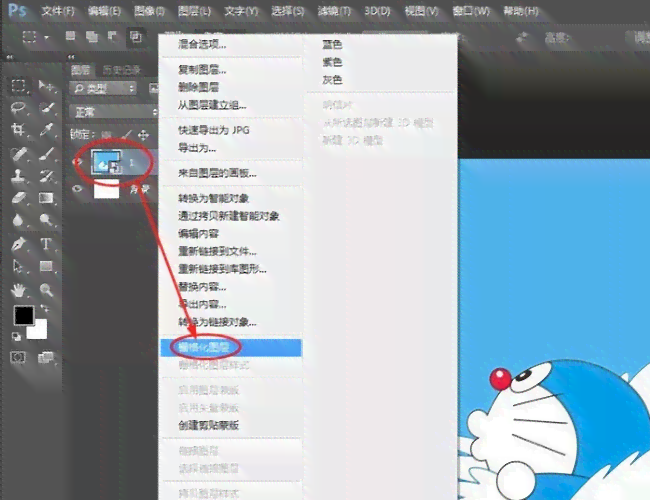Choose New Selection mode in options bar
The width and height of the screenshot is (650, 500).
(x=70, y=36)
